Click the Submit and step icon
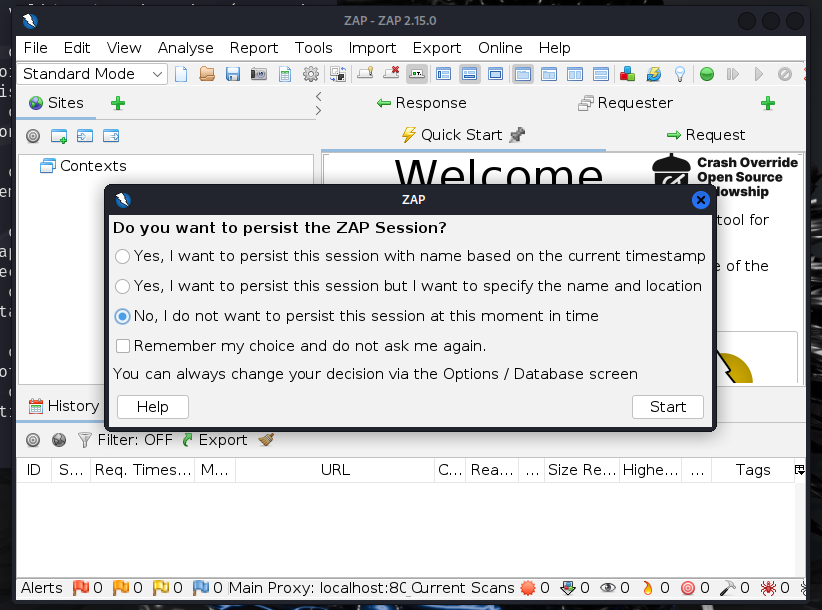 tap(733, 74)
